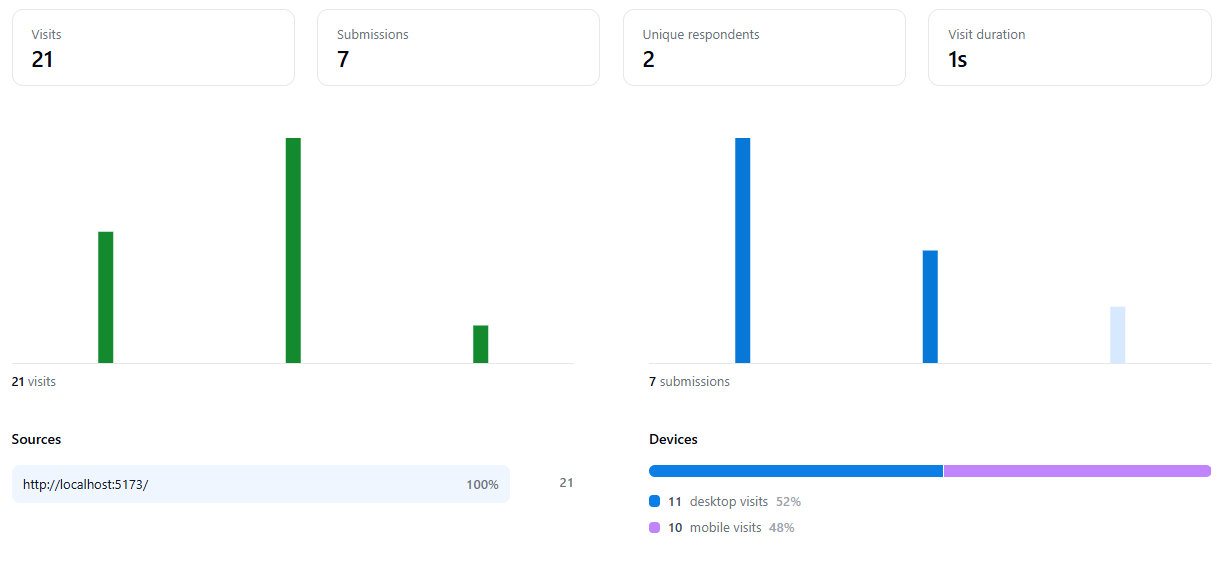1222x563 pixels.
Task: Click the '11 desktop visits' legend text
Action: (x=718, y=501)
